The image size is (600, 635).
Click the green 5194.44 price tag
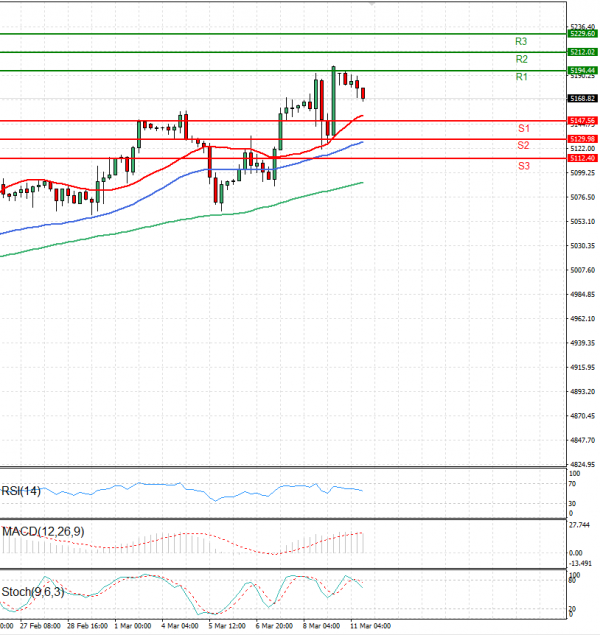(x=582, y=70)
